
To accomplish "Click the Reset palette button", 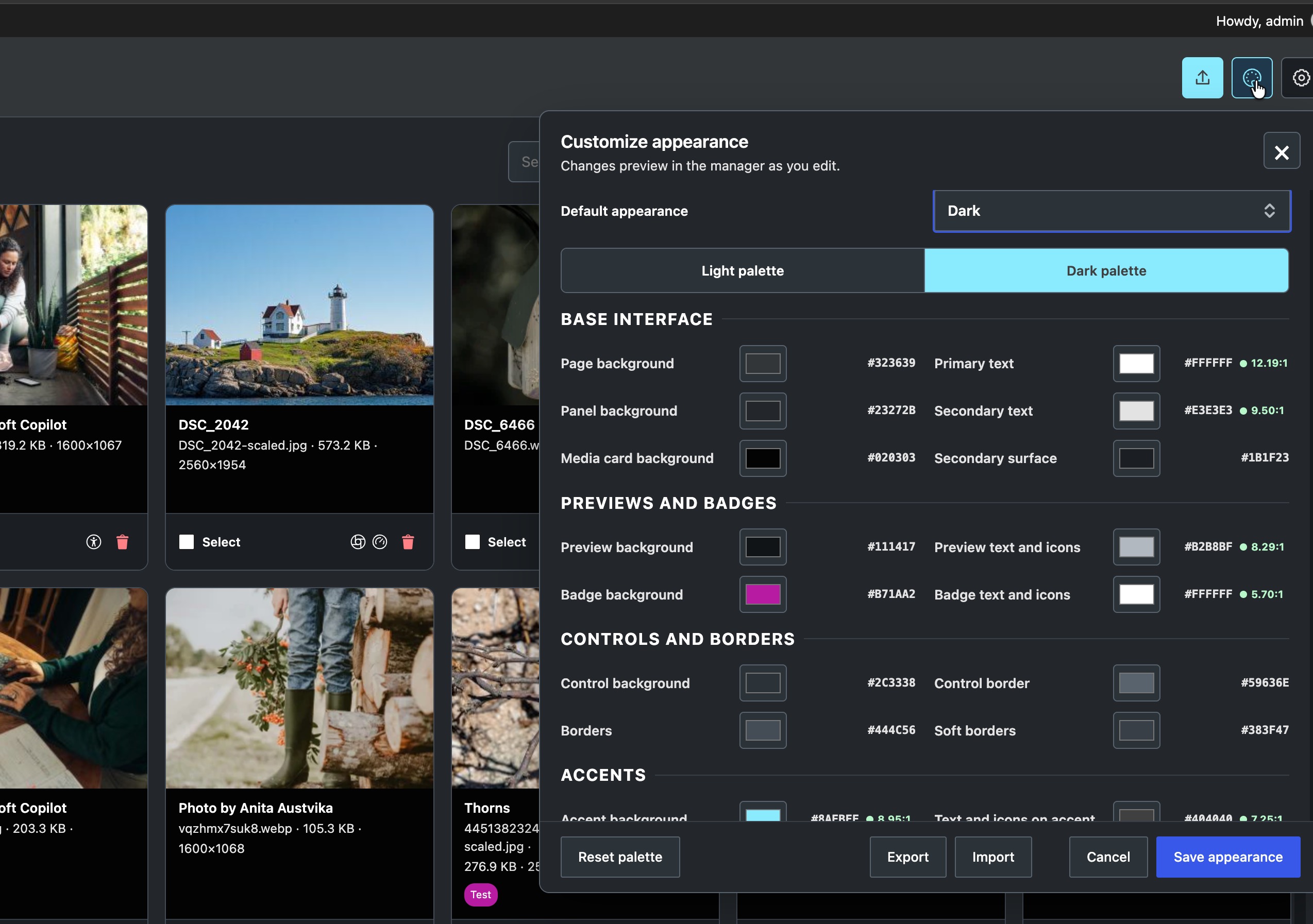I will coord(620,857).
